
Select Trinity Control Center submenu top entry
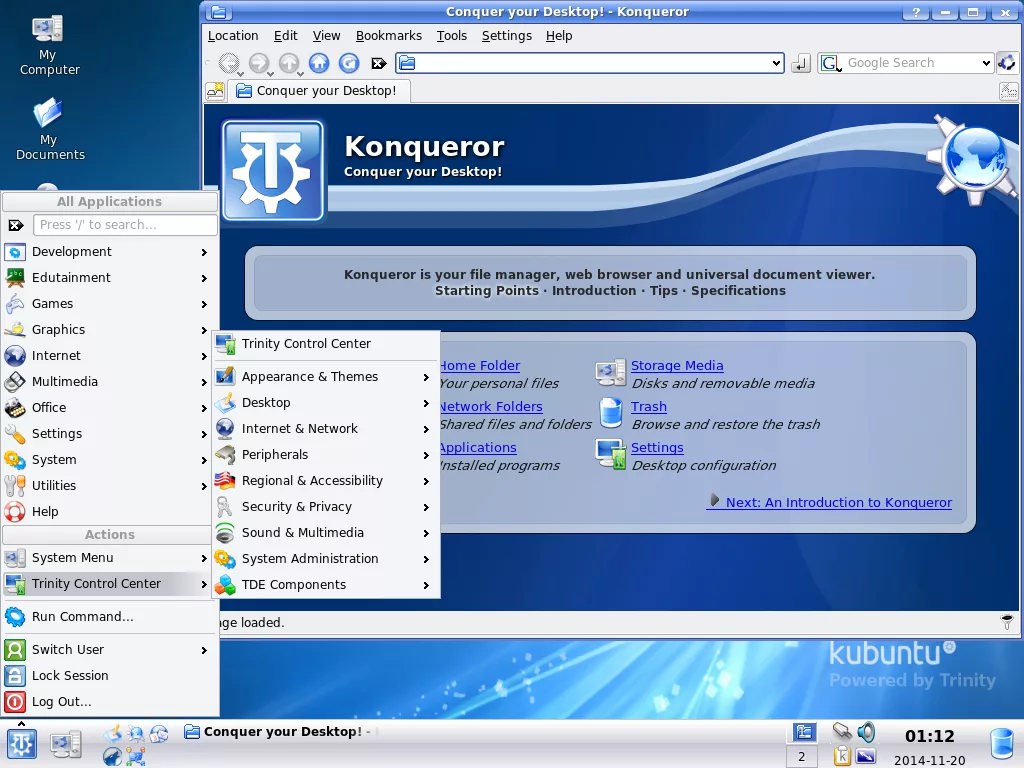326,344
